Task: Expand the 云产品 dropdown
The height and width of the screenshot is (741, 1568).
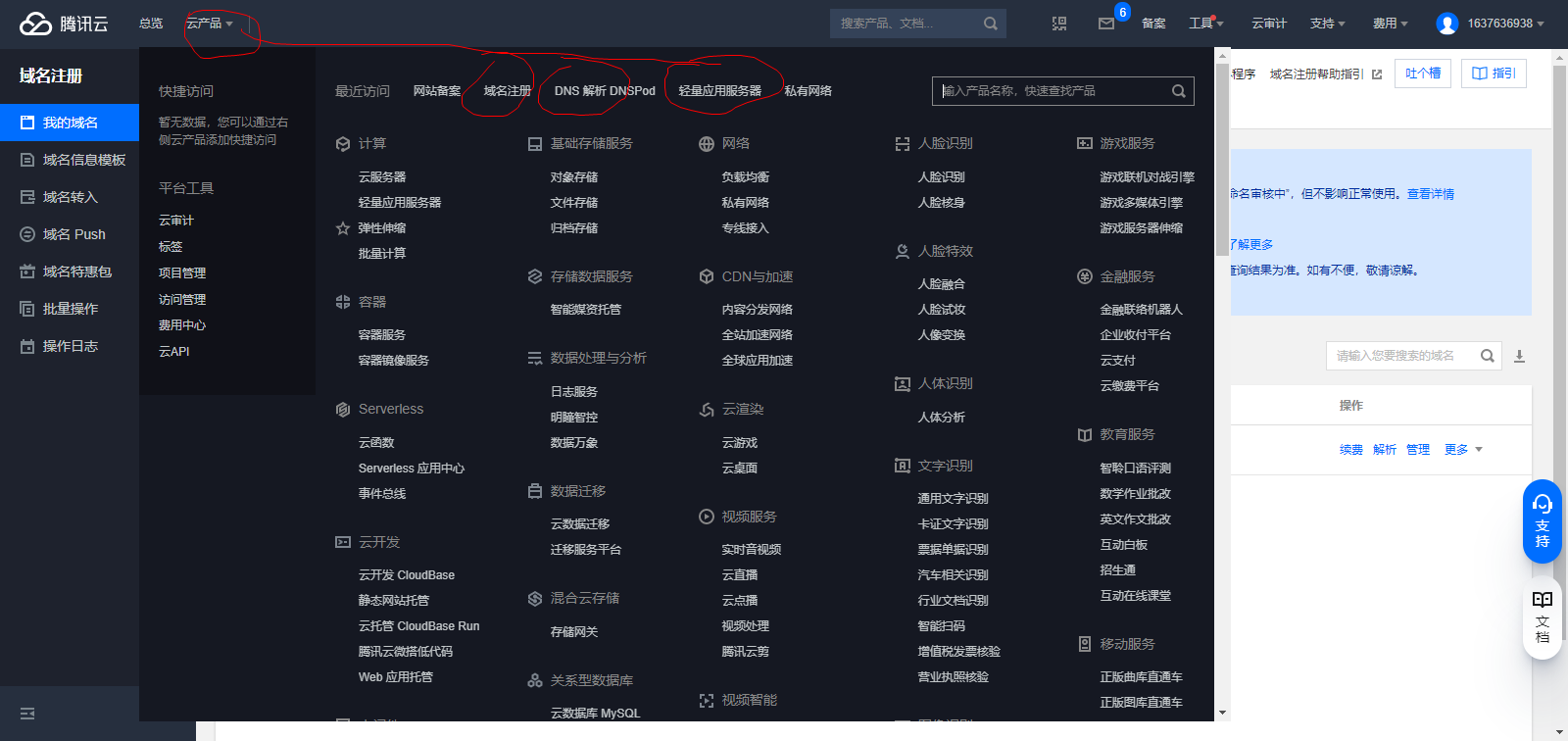Action: [x=210, y=24]
